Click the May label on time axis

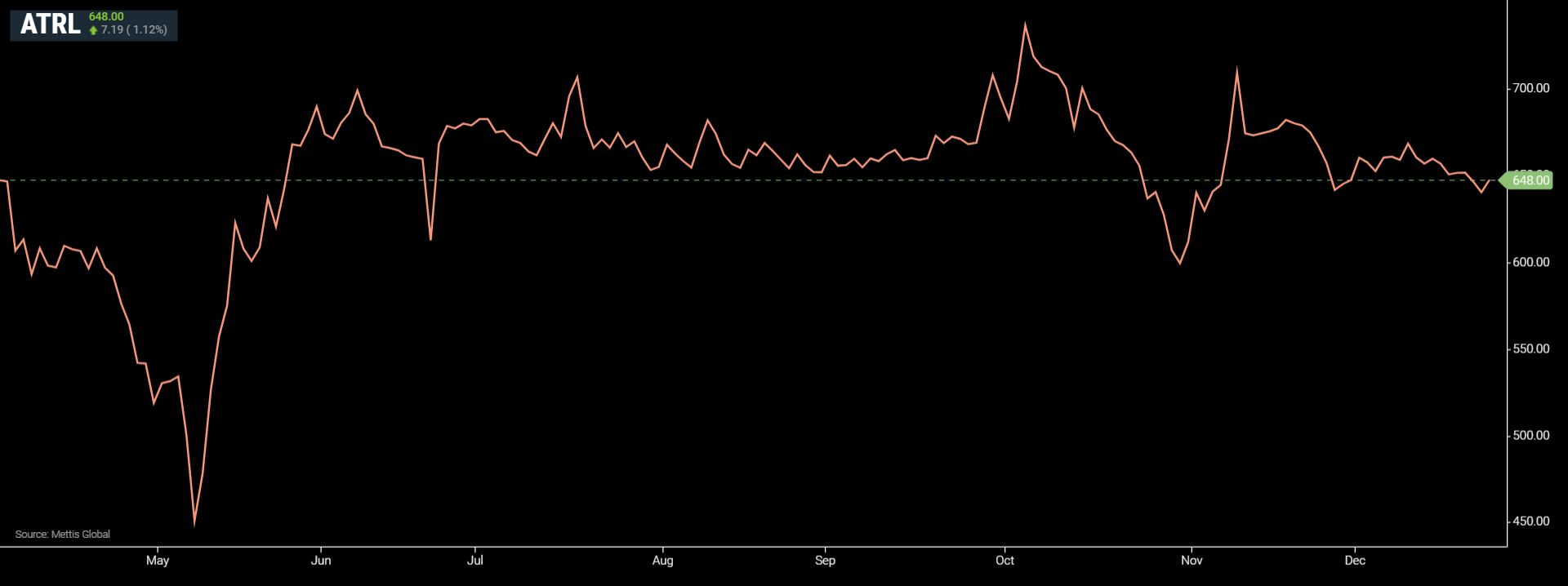pyautogui.click(x=158, y=560)
